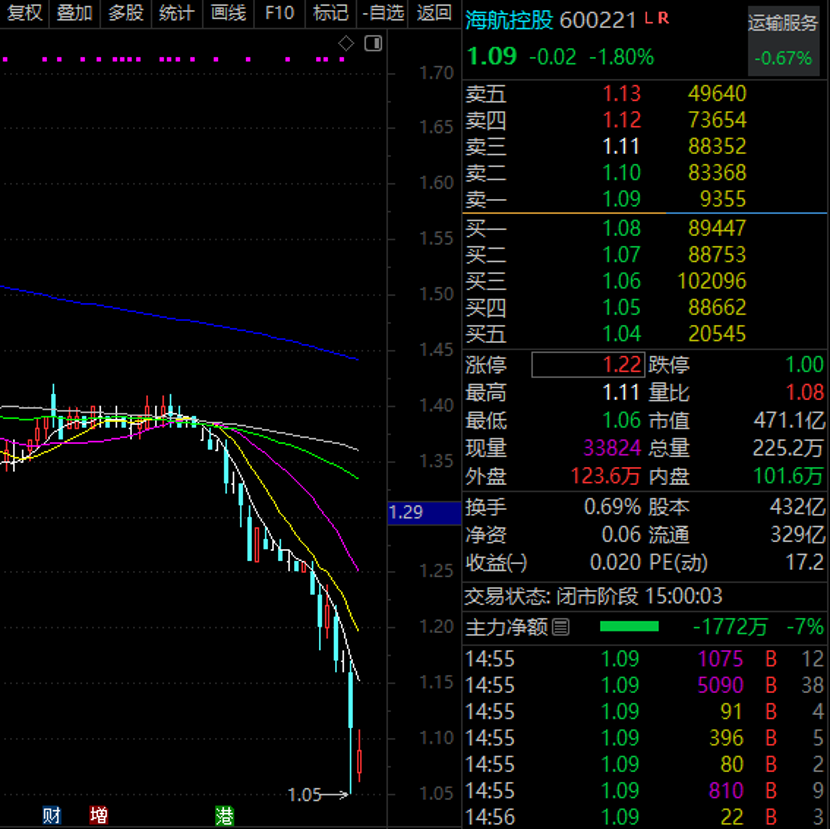This screenshot has width=830, height=830.
Task: Remove stock via -自选 button
Action: pos(382,13)
